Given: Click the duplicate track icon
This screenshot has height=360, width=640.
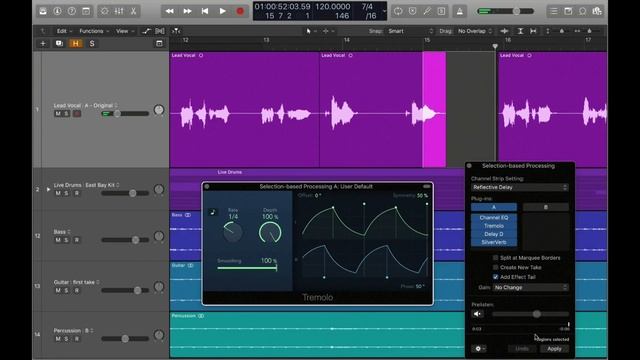Looking at the screenshot, I should coord(59,43).
